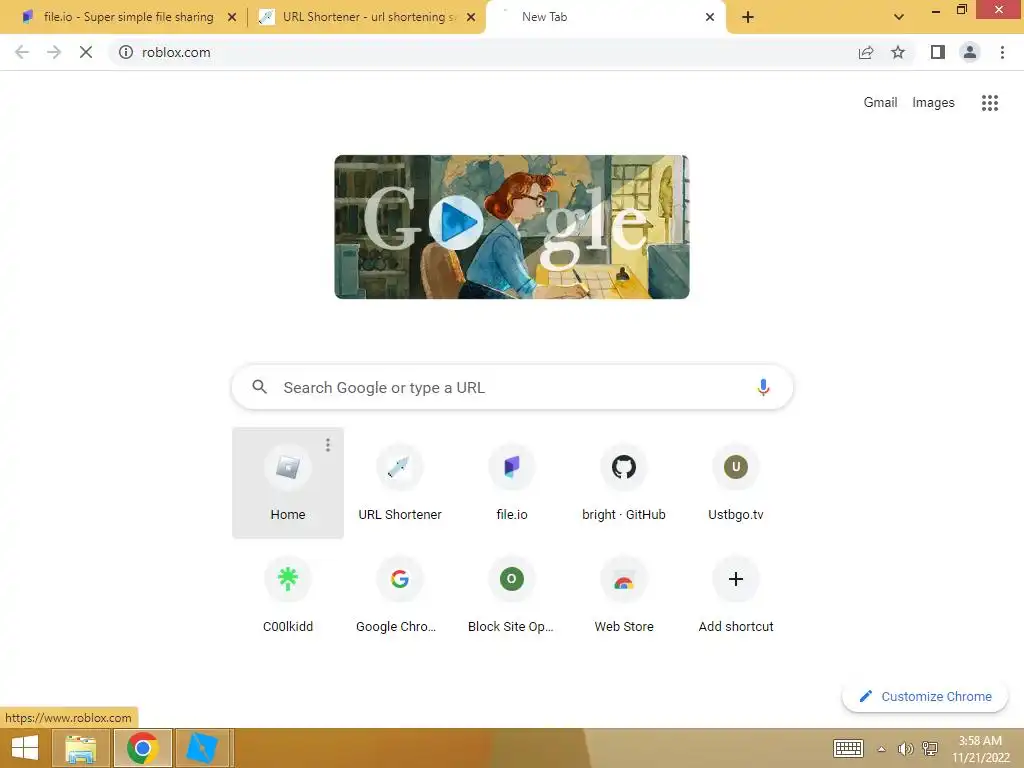The height and width of the screenshot is (768, 1024).
Task: Open File Explorer from the taskbar
Action: (82, 748)
